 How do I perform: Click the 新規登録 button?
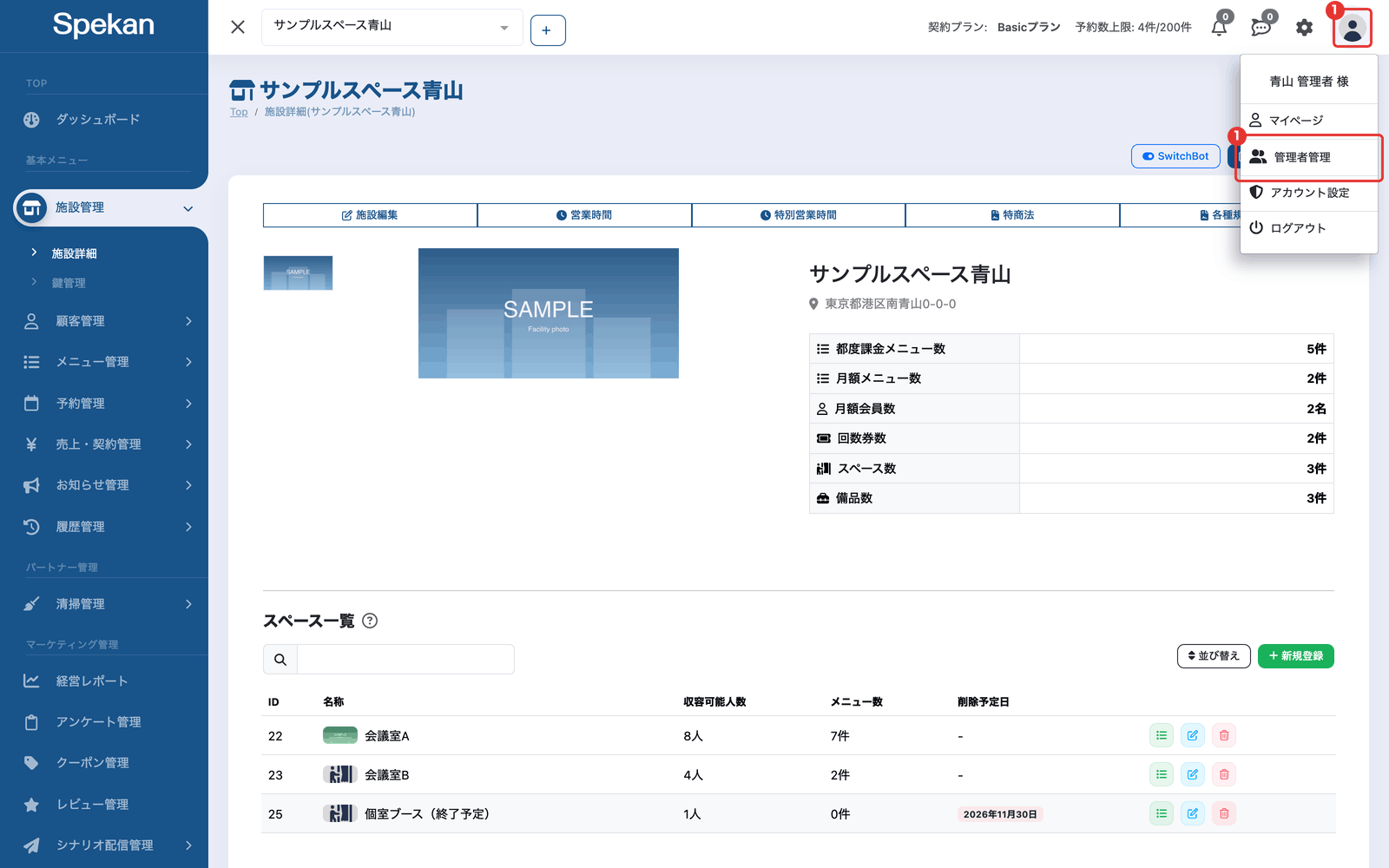1296,656
